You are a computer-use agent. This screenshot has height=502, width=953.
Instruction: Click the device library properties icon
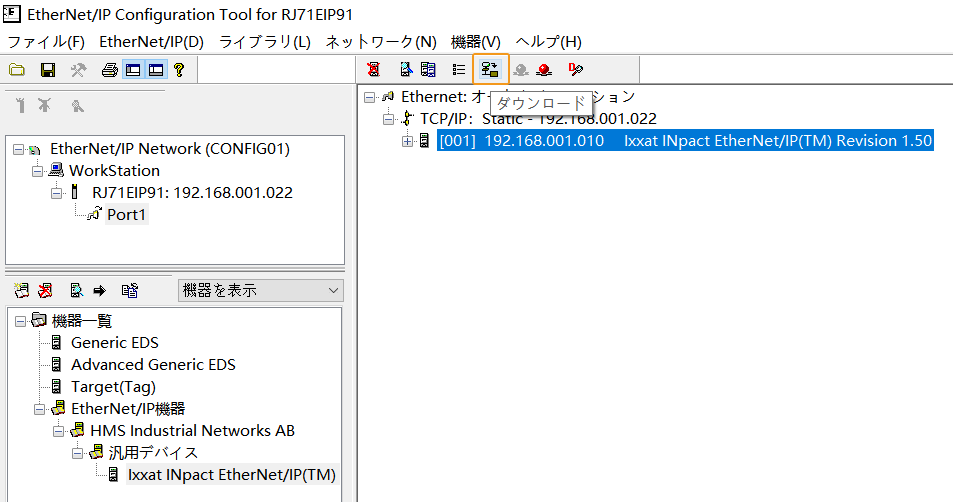pos(129,291)
